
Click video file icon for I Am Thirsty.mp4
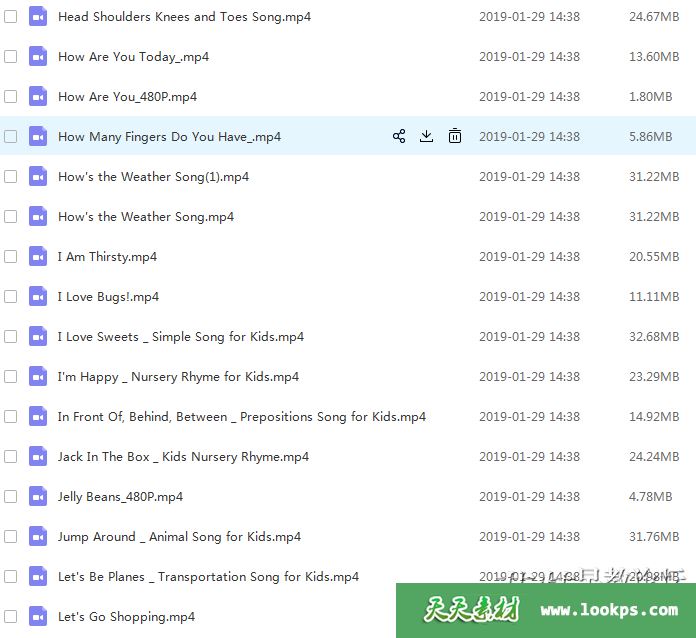pos(38,256)
